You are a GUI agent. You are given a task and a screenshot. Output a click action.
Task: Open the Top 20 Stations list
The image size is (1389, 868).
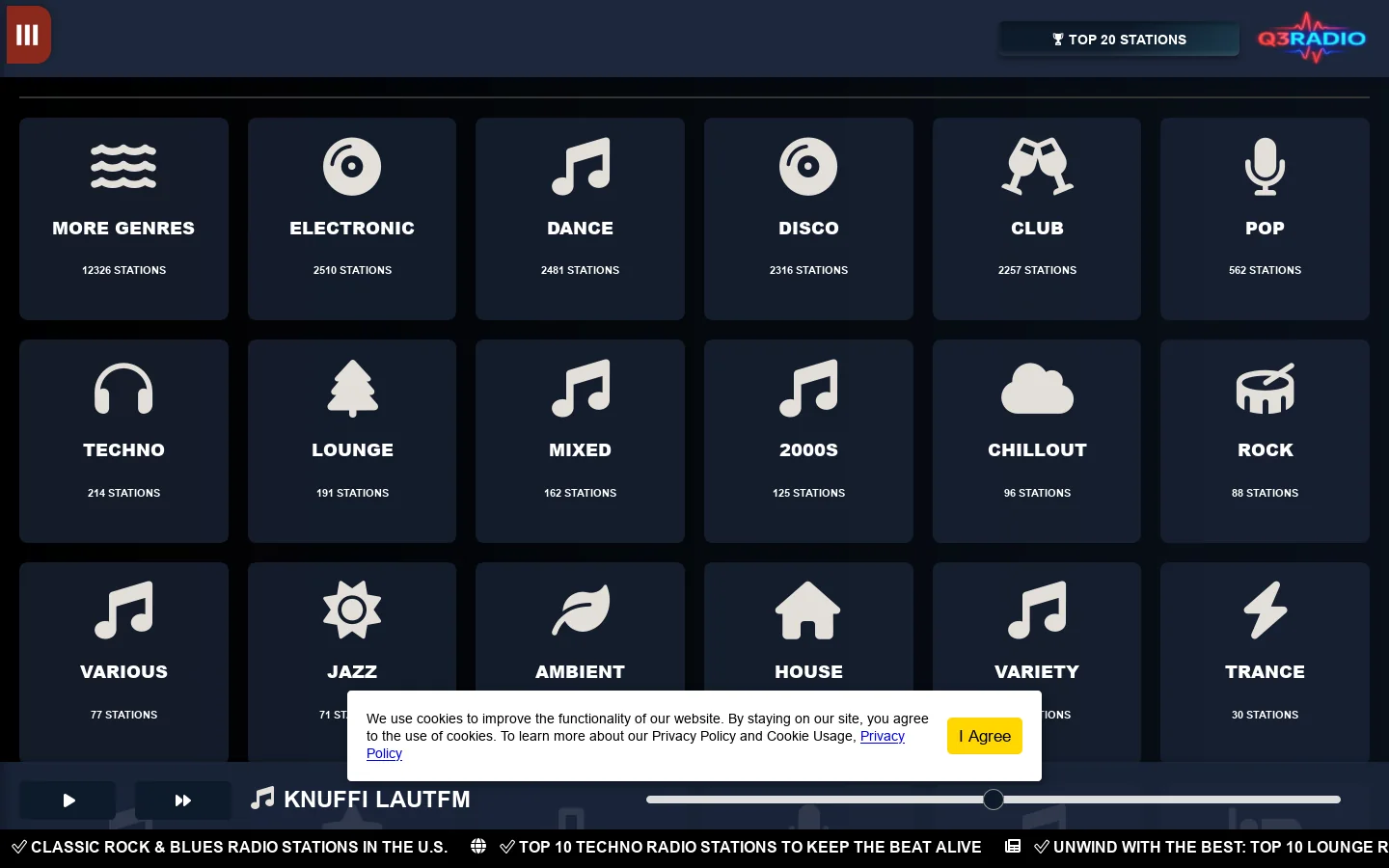tap(1119, 40)
